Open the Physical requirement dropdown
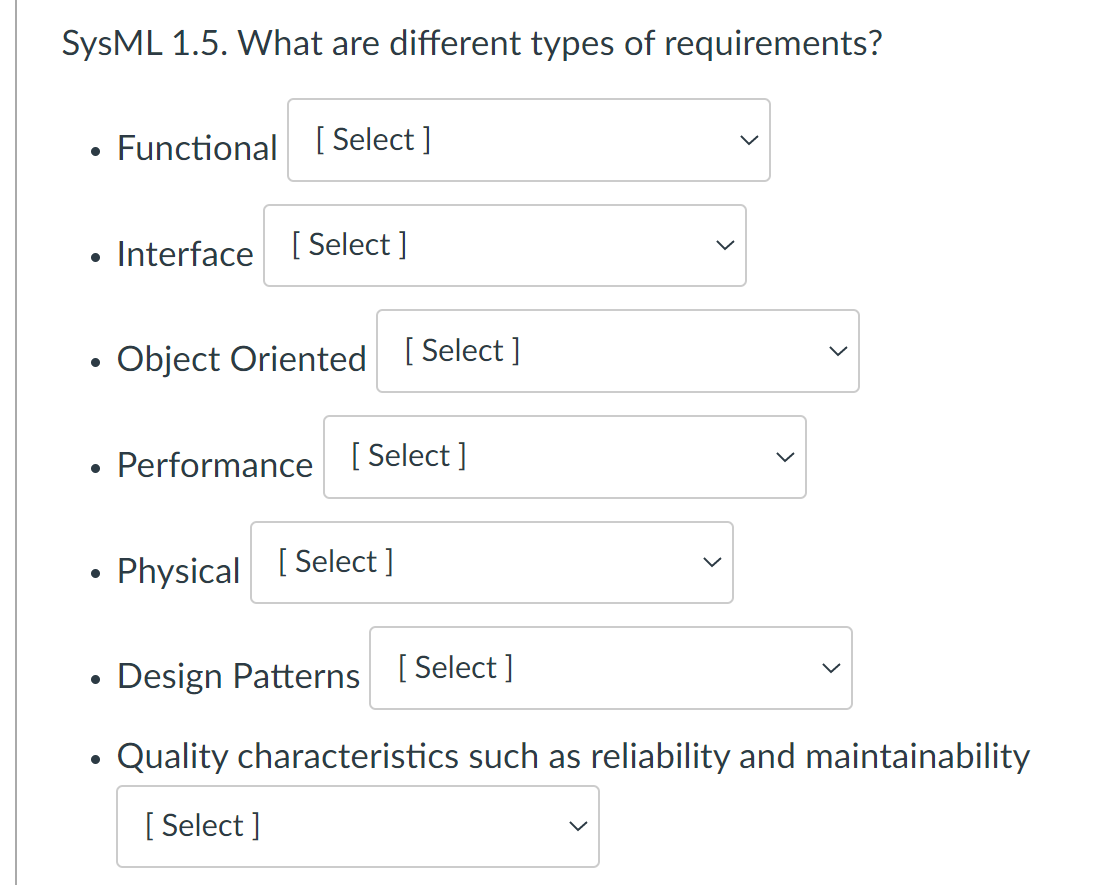Viewport: 1109px width, 885px height. click(x=491, y=562)
